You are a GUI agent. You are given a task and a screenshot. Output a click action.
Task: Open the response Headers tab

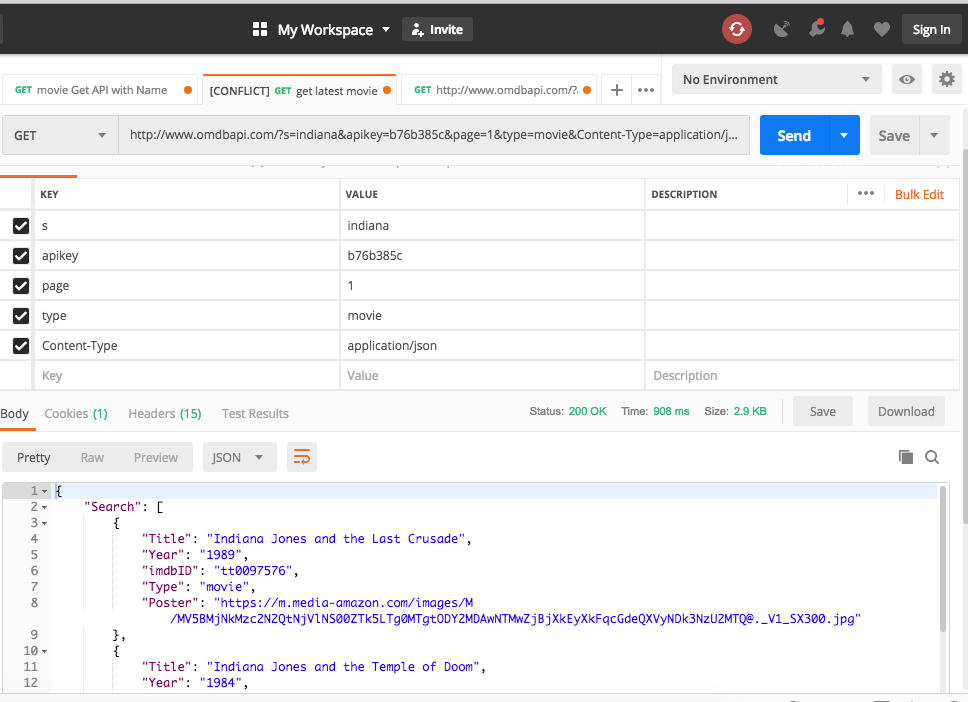[165, 413]
